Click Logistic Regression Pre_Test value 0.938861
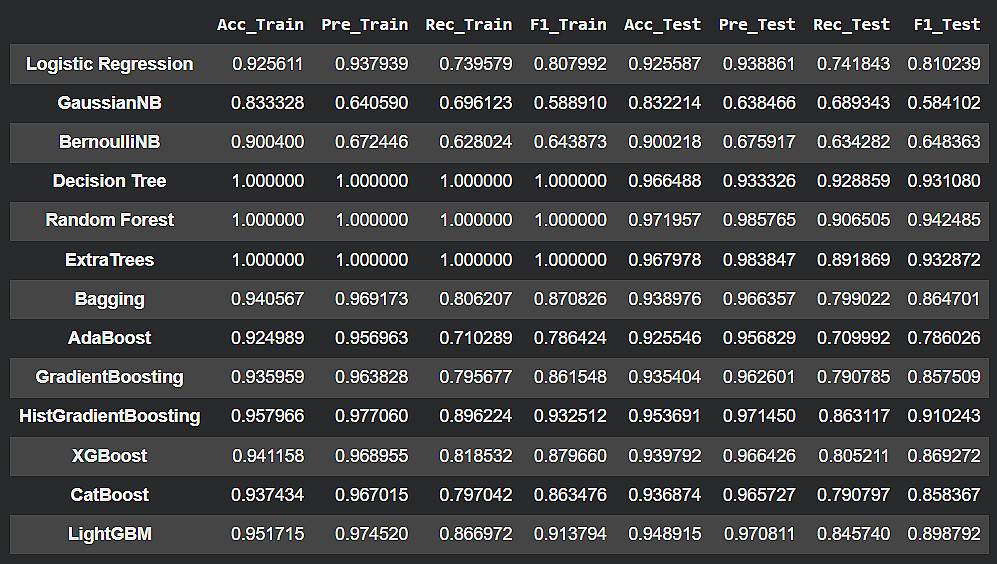The width and height of the screenshot is (997, 564). click(x=759, y=64)
